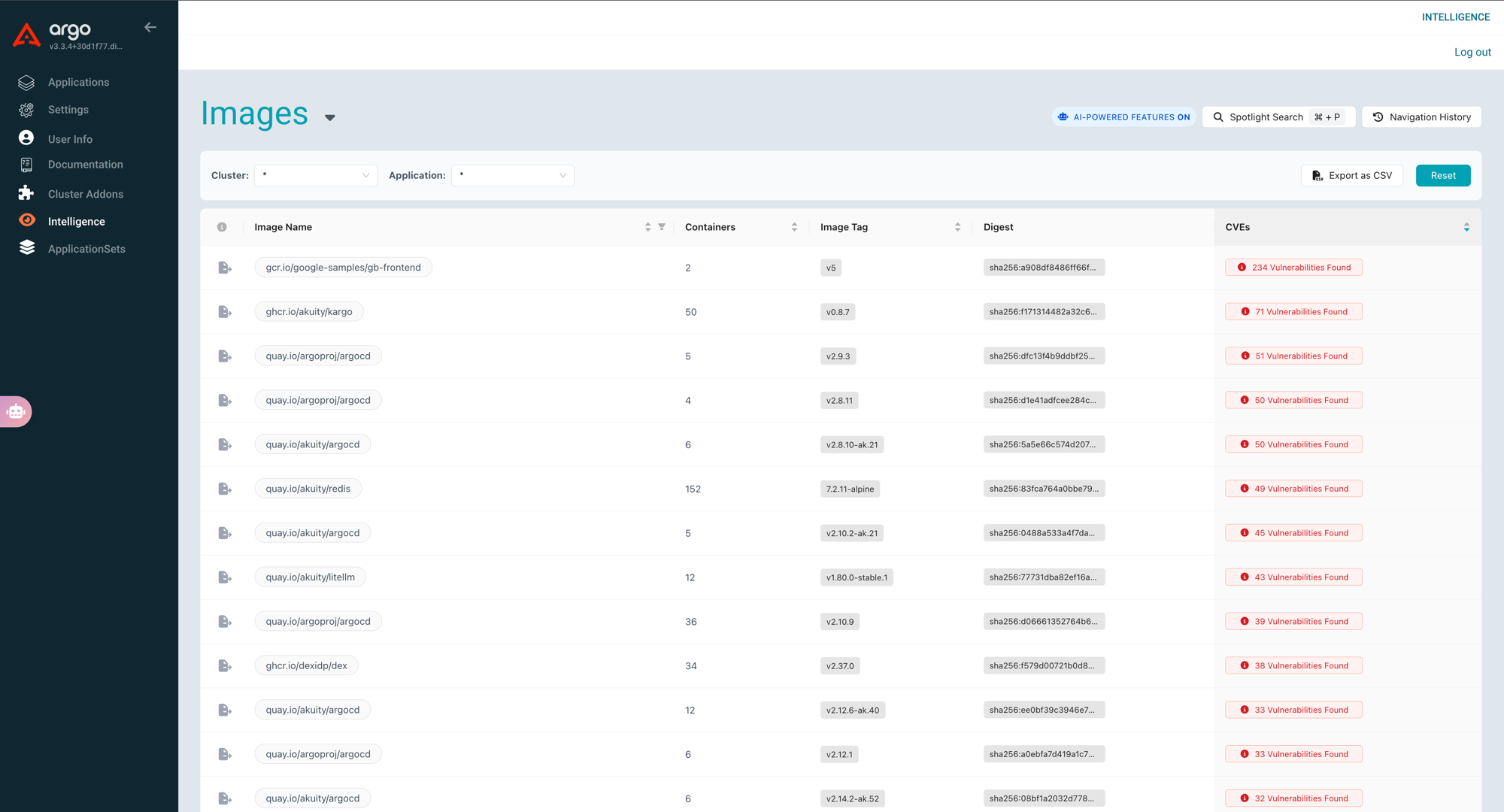
Task: Click the Reset button
Action: (1443, 175)
